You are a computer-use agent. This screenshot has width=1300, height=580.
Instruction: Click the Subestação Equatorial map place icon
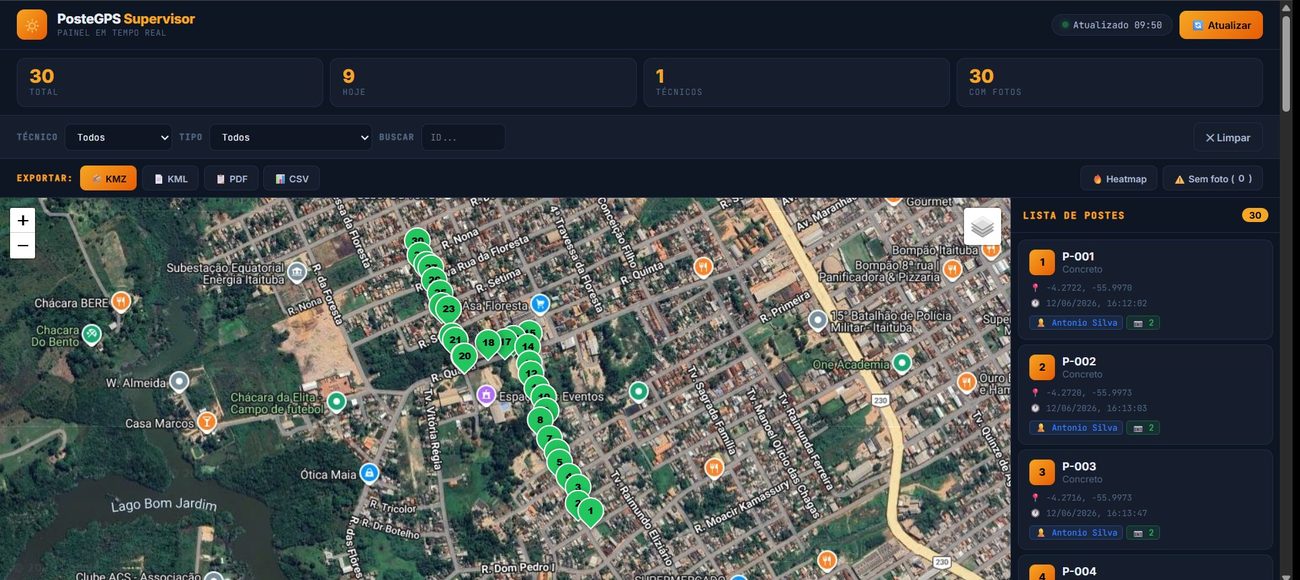[x=297, y=271]
